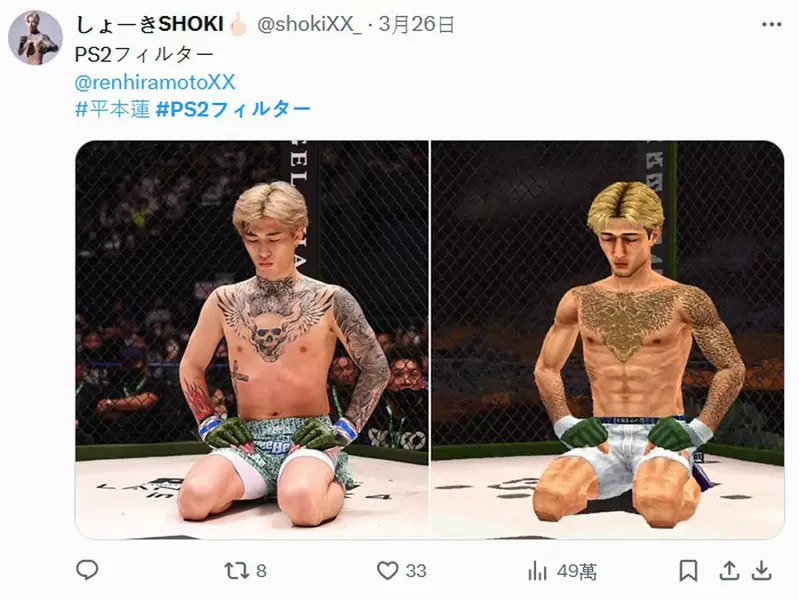Screen dimensions: 799x601
Task: Click the like count 33
Action: [x=416, y=571]
